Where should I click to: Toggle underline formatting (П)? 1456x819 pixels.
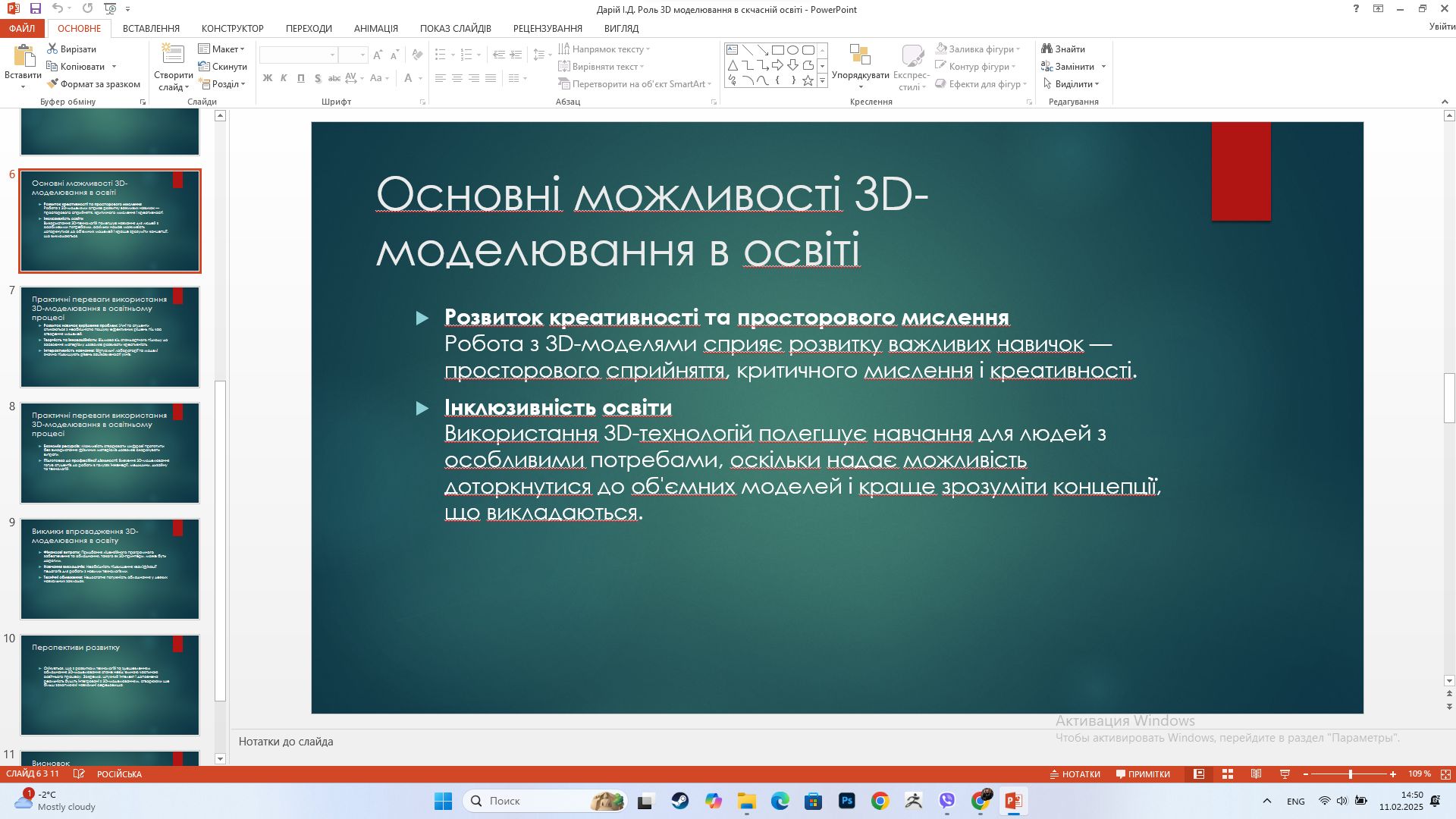[300, 78]
